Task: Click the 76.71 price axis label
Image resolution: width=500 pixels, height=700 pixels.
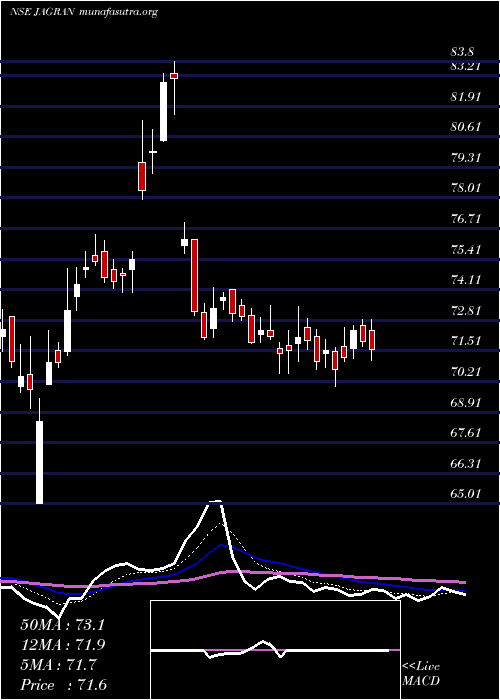Action: pos(466,219)
